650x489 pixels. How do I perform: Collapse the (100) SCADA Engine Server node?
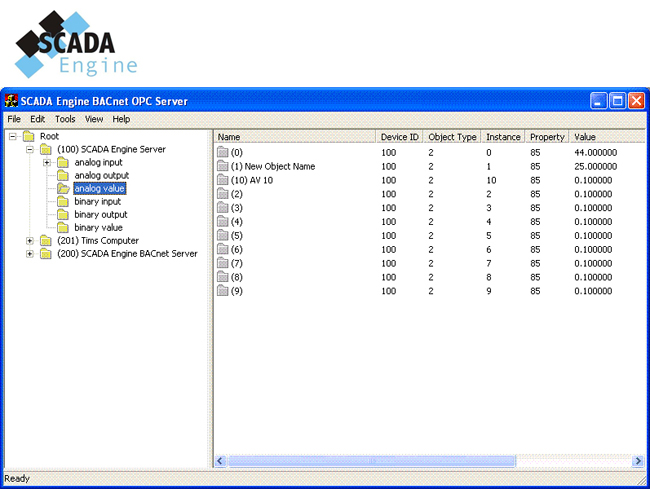click(x=30, y=149)
